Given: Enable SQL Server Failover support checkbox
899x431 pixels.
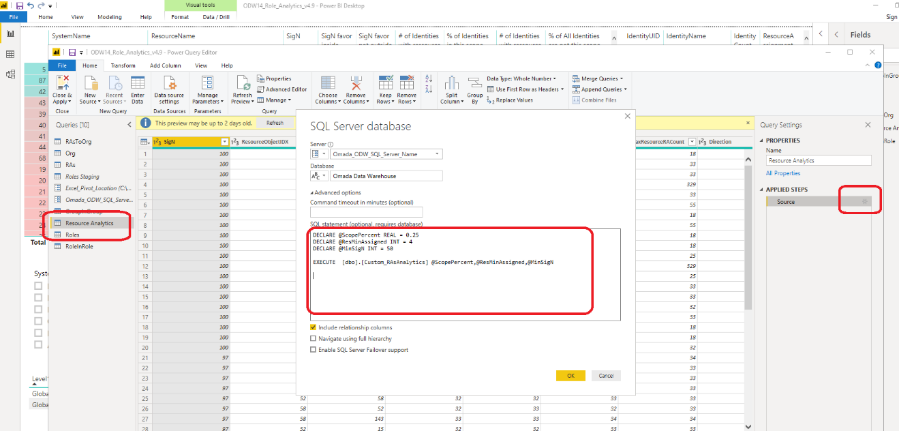Looking at the screenshot, I should click(313, 350).
